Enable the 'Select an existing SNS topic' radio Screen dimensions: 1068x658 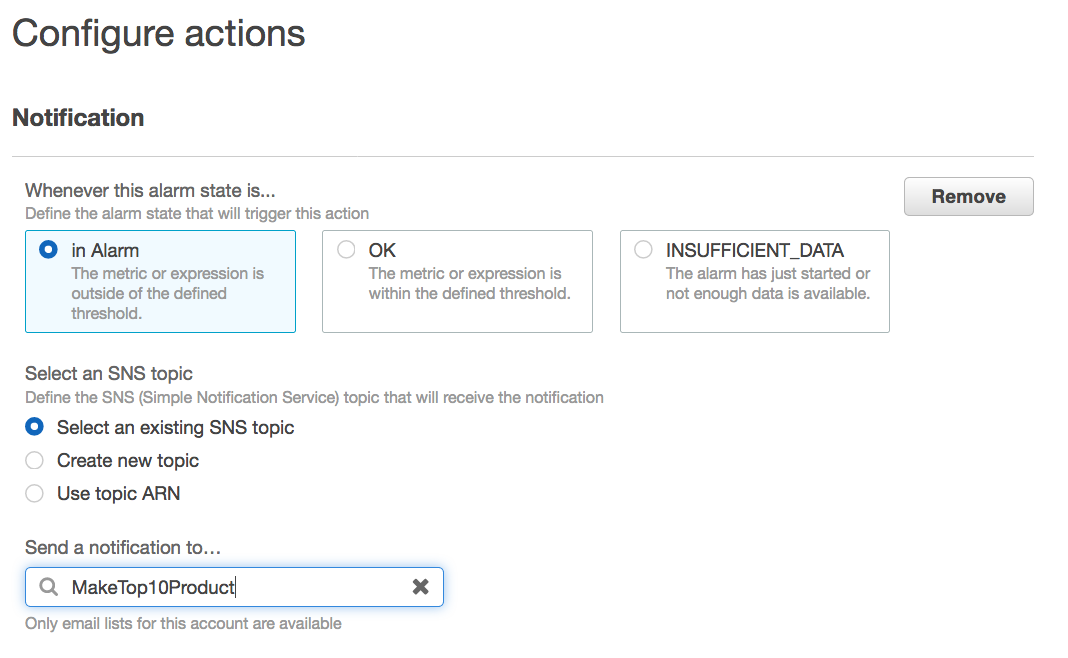click(x=35, y=427)
